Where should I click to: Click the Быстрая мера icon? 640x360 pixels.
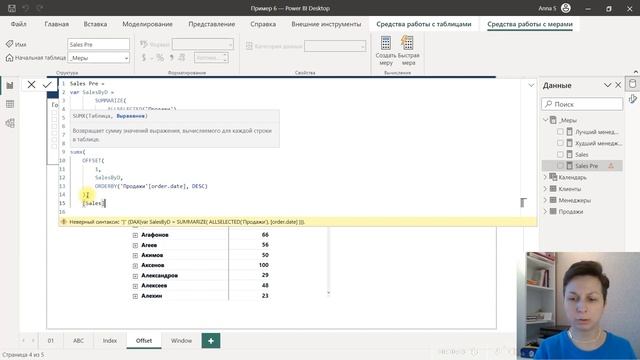408,43
